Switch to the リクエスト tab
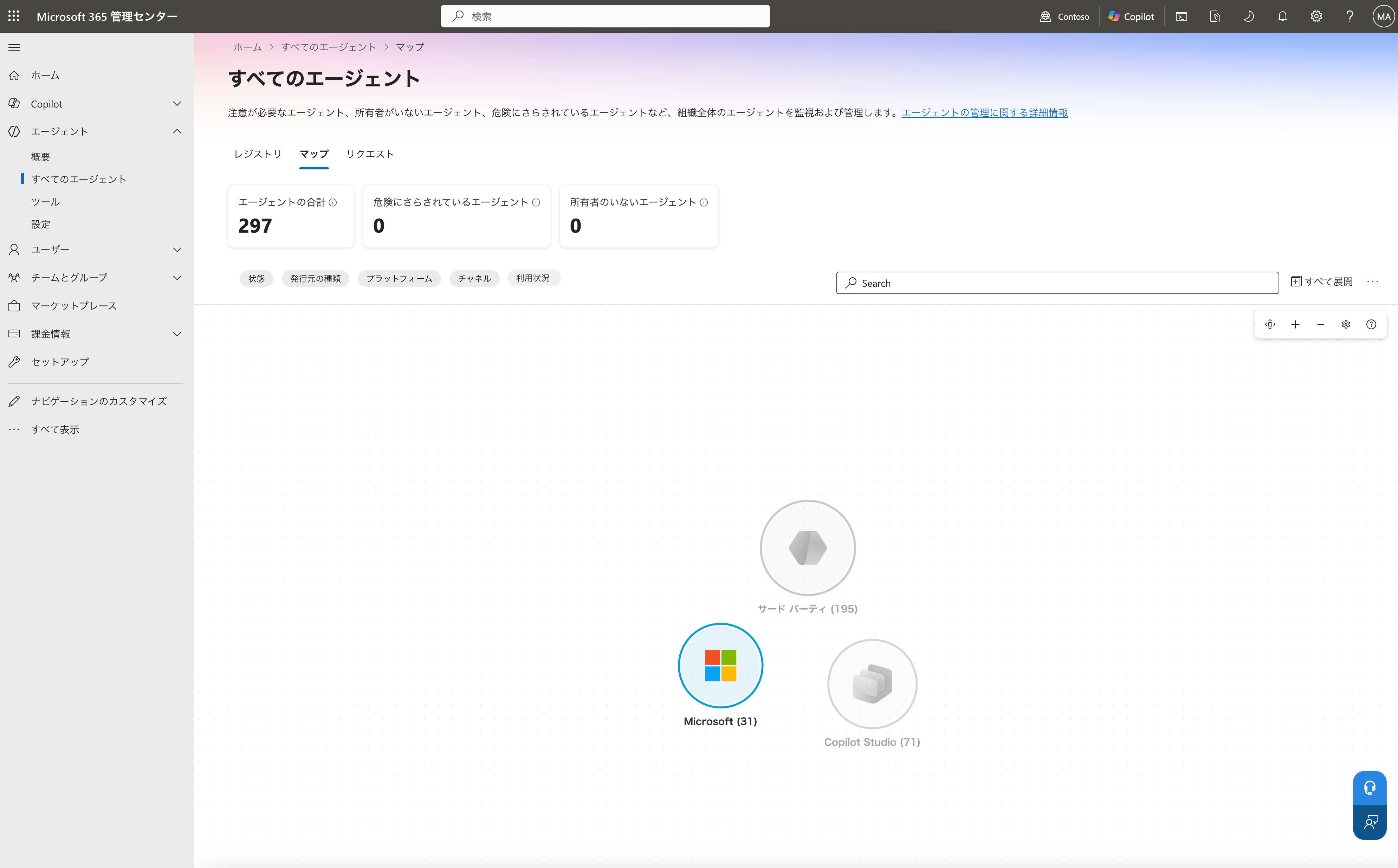 click(370, 154)
